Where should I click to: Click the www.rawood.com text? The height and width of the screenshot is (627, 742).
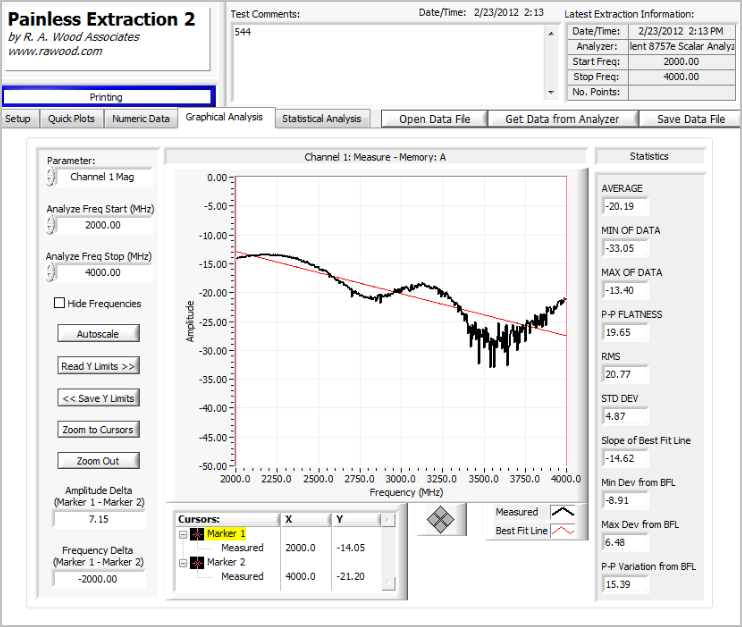click(x=55, y=51)
